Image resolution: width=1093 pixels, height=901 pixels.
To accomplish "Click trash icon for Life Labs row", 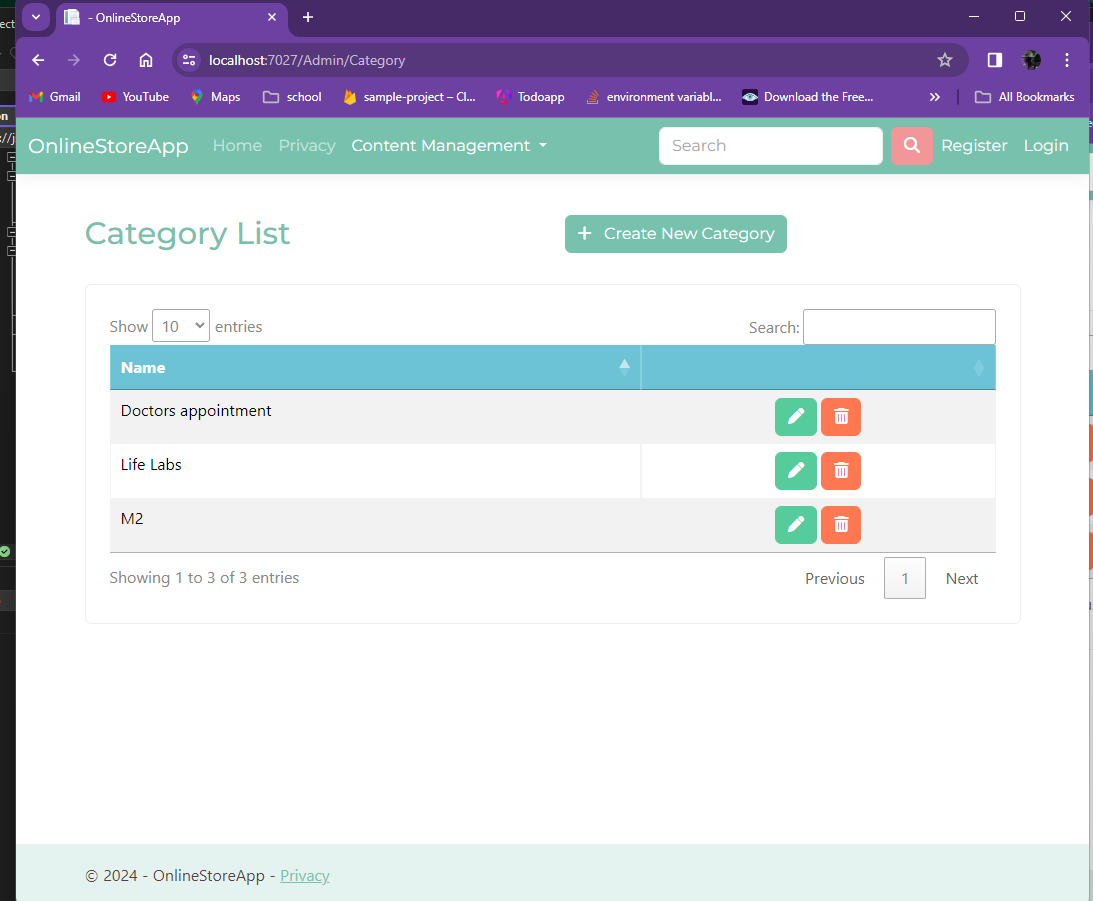I will [841, 471].
